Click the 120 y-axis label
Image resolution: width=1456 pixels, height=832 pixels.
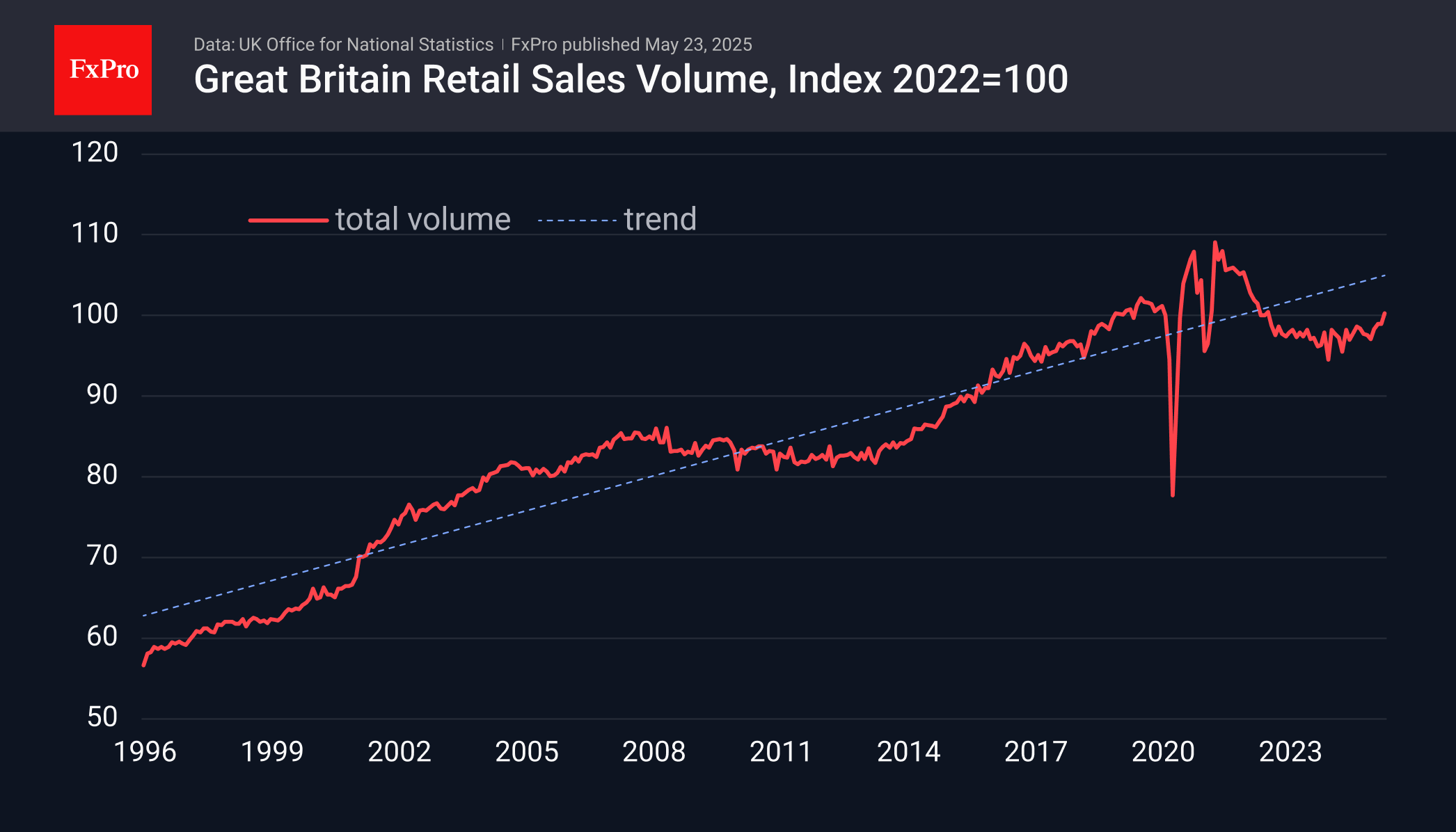(x=95, y=152)
